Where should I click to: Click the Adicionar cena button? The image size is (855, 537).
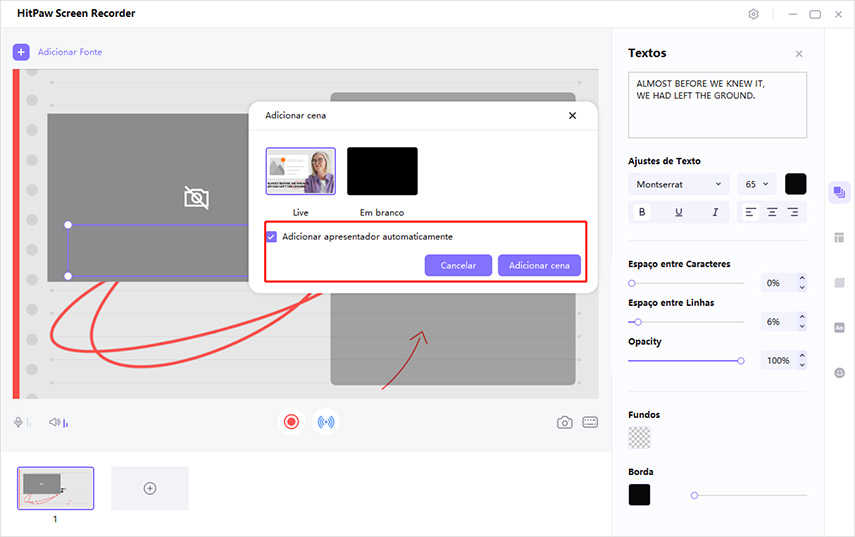pos(539,266)
